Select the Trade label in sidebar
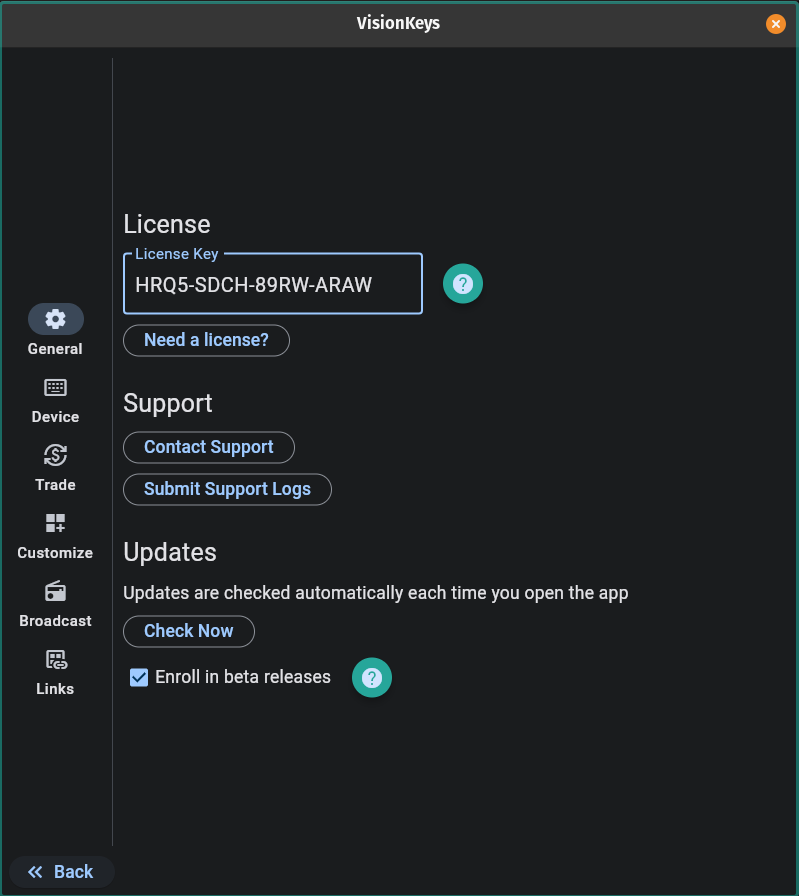This screenshot has width=799, height=896. pyautogui.click(x=55, y=485)
